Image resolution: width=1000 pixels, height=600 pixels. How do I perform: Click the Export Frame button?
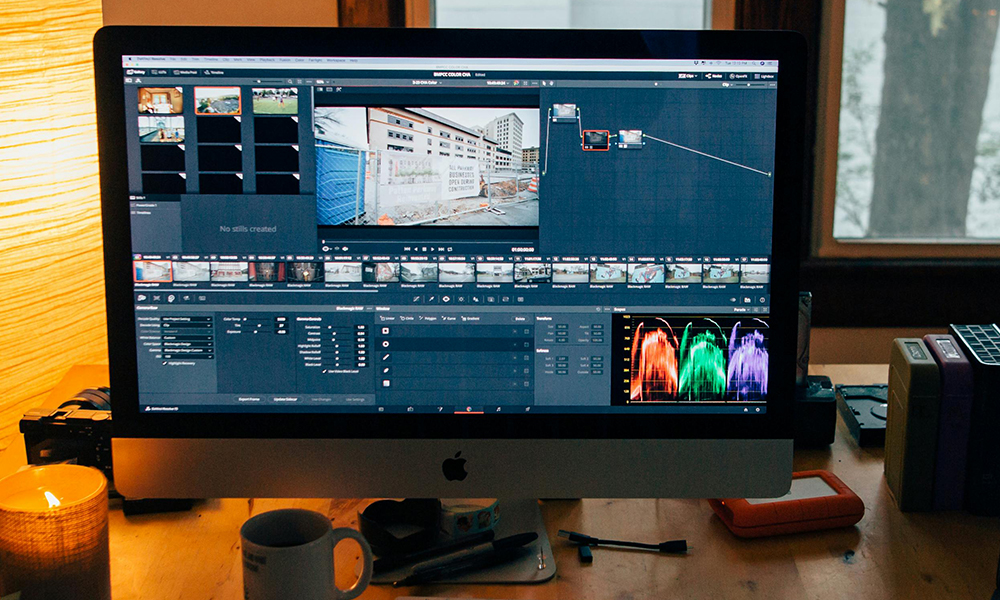[248, 398]
